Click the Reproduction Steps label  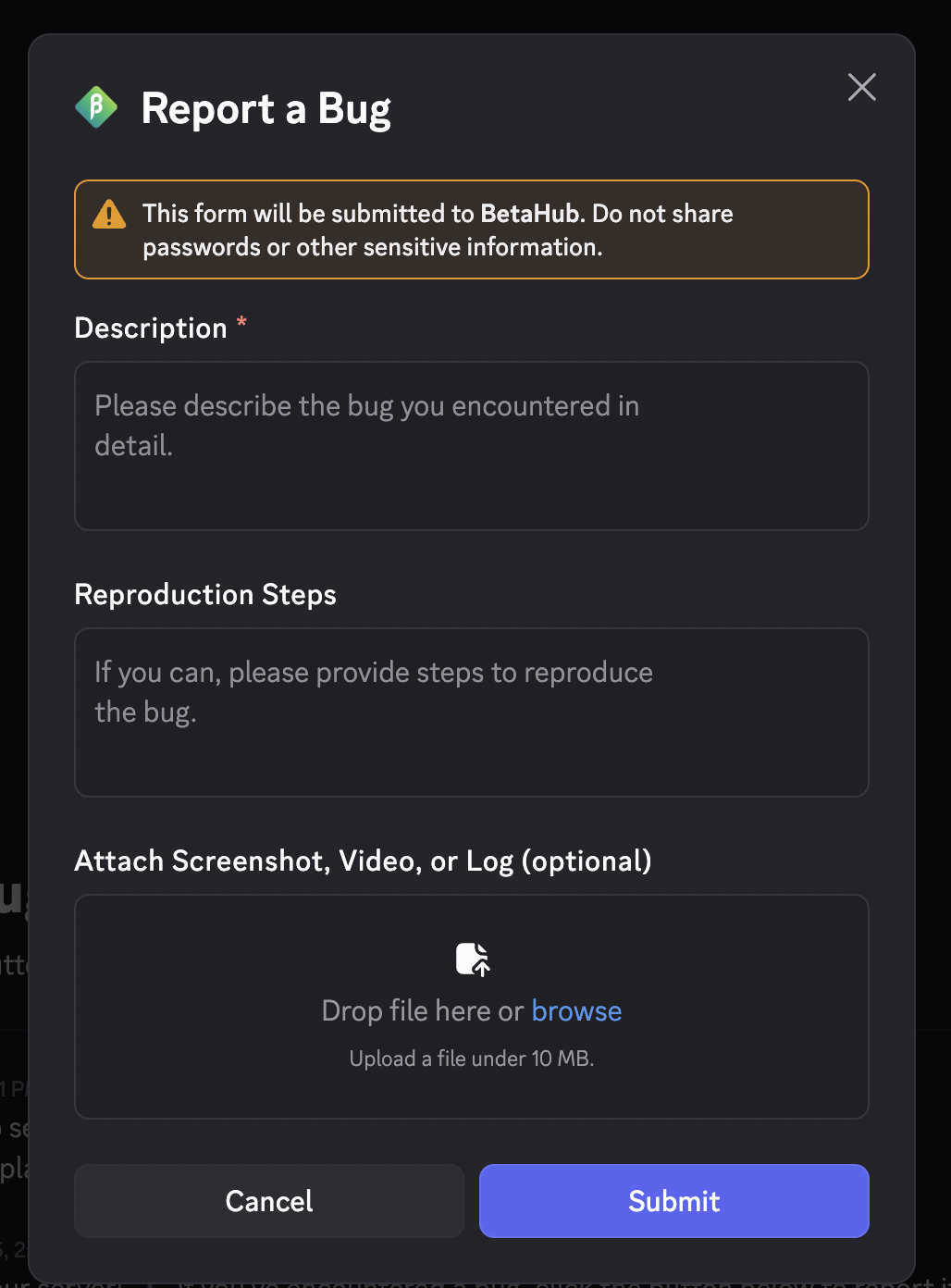(x=205, y=594)
